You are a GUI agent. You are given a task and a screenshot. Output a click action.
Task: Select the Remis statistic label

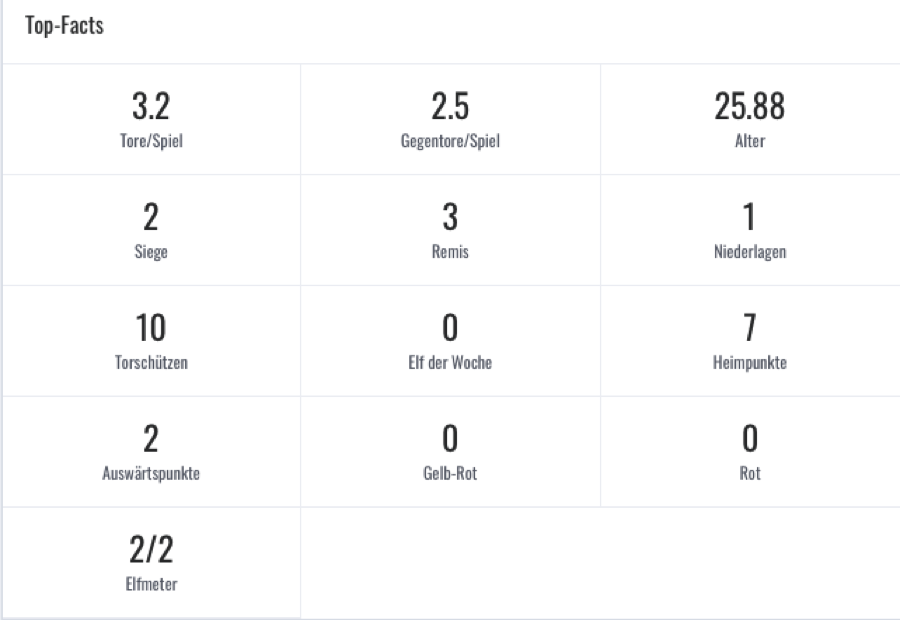tap(450, 252)
